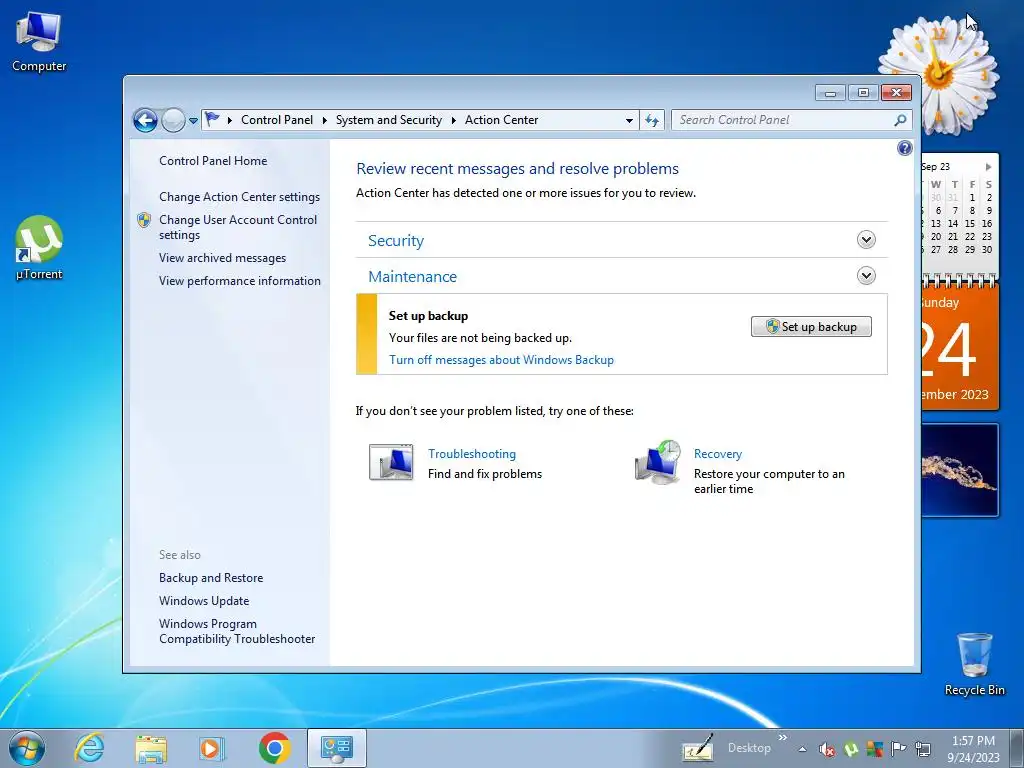
Task: Click the network tray icon
Action: [x=923, y=750]
